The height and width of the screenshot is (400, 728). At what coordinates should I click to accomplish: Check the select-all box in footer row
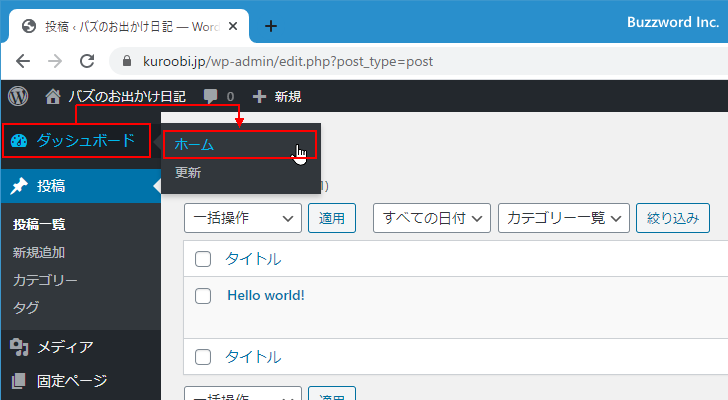point(203,357)
